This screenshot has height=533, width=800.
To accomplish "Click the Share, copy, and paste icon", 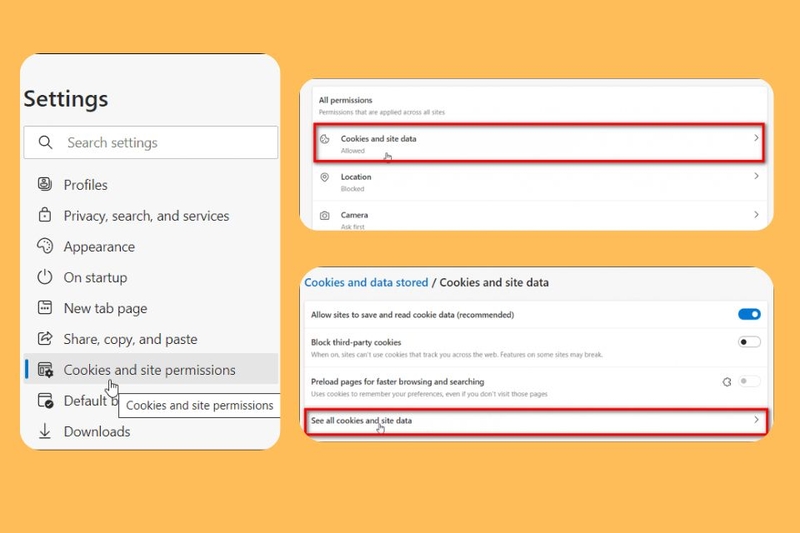I will (x=45, y=339).
